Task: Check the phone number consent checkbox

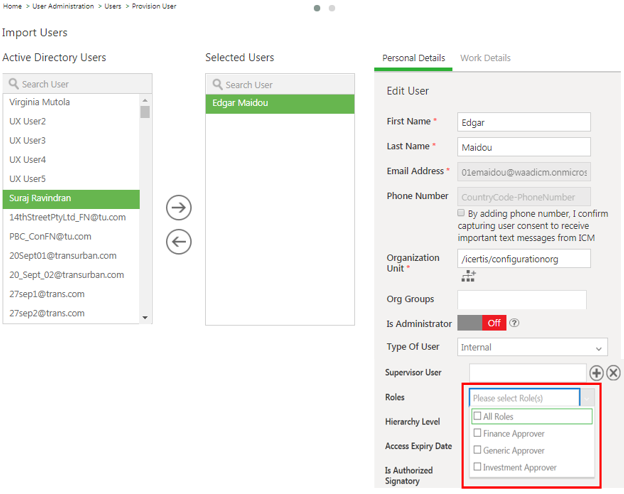Action: pos(461,214)
